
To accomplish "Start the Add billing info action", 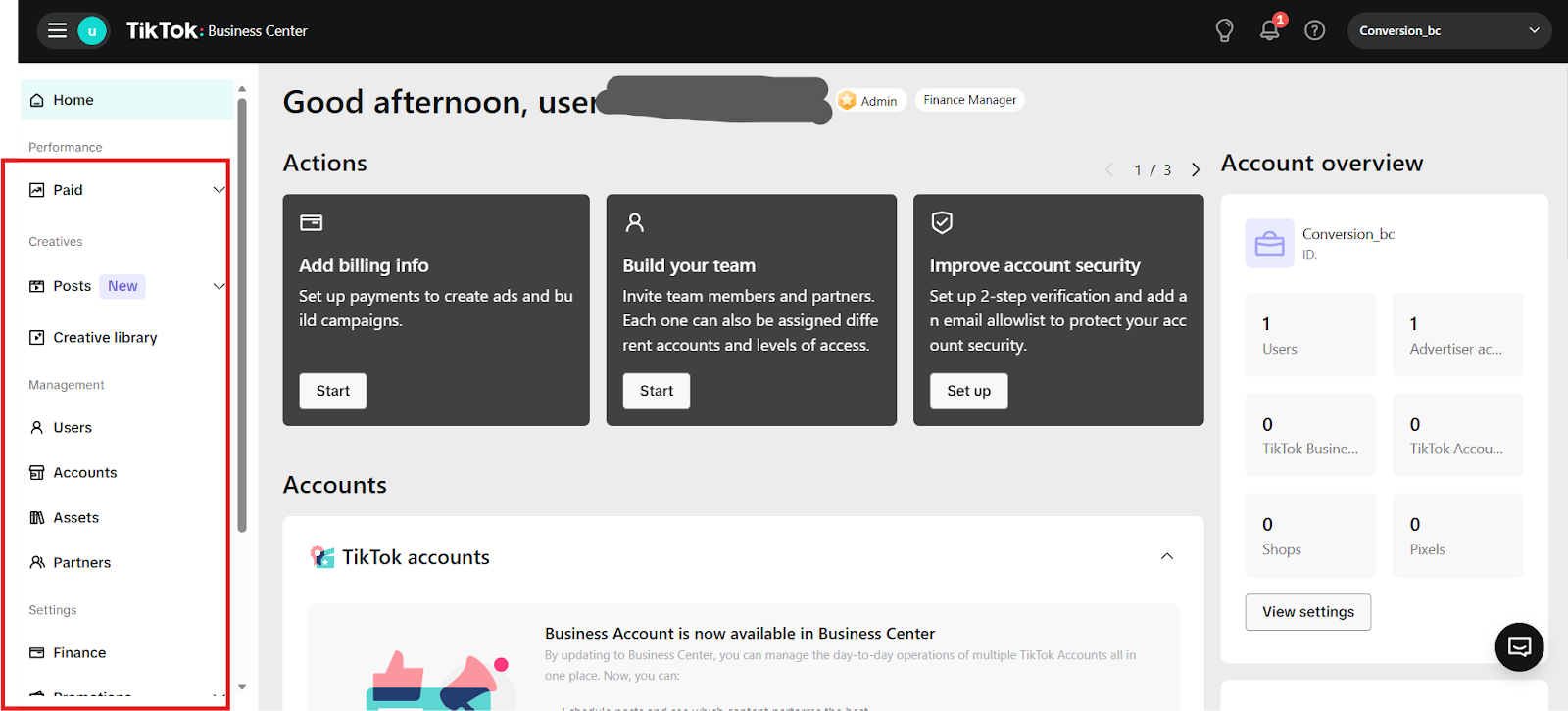I will (x=332, y=391).
